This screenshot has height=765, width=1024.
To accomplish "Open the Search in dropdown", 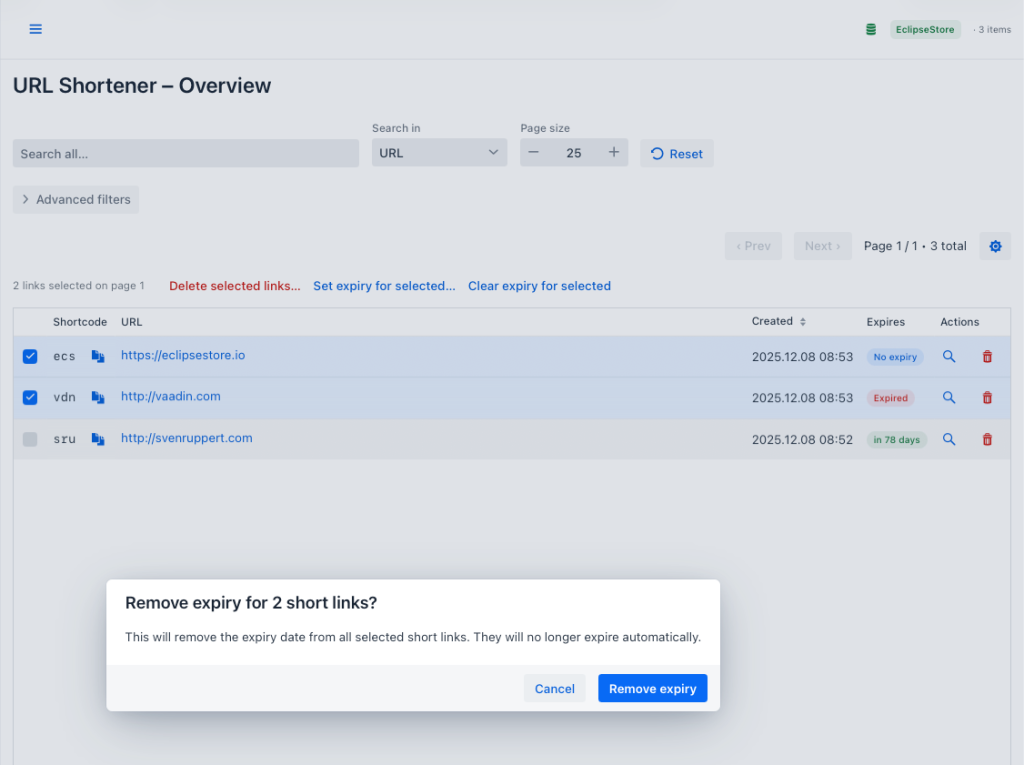I will 439,152.
